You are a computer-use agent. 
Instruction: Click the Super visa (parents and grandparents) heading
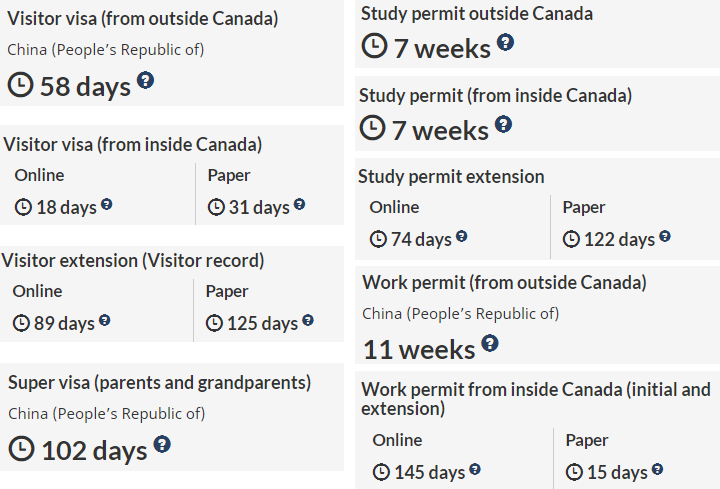[159, 382]
